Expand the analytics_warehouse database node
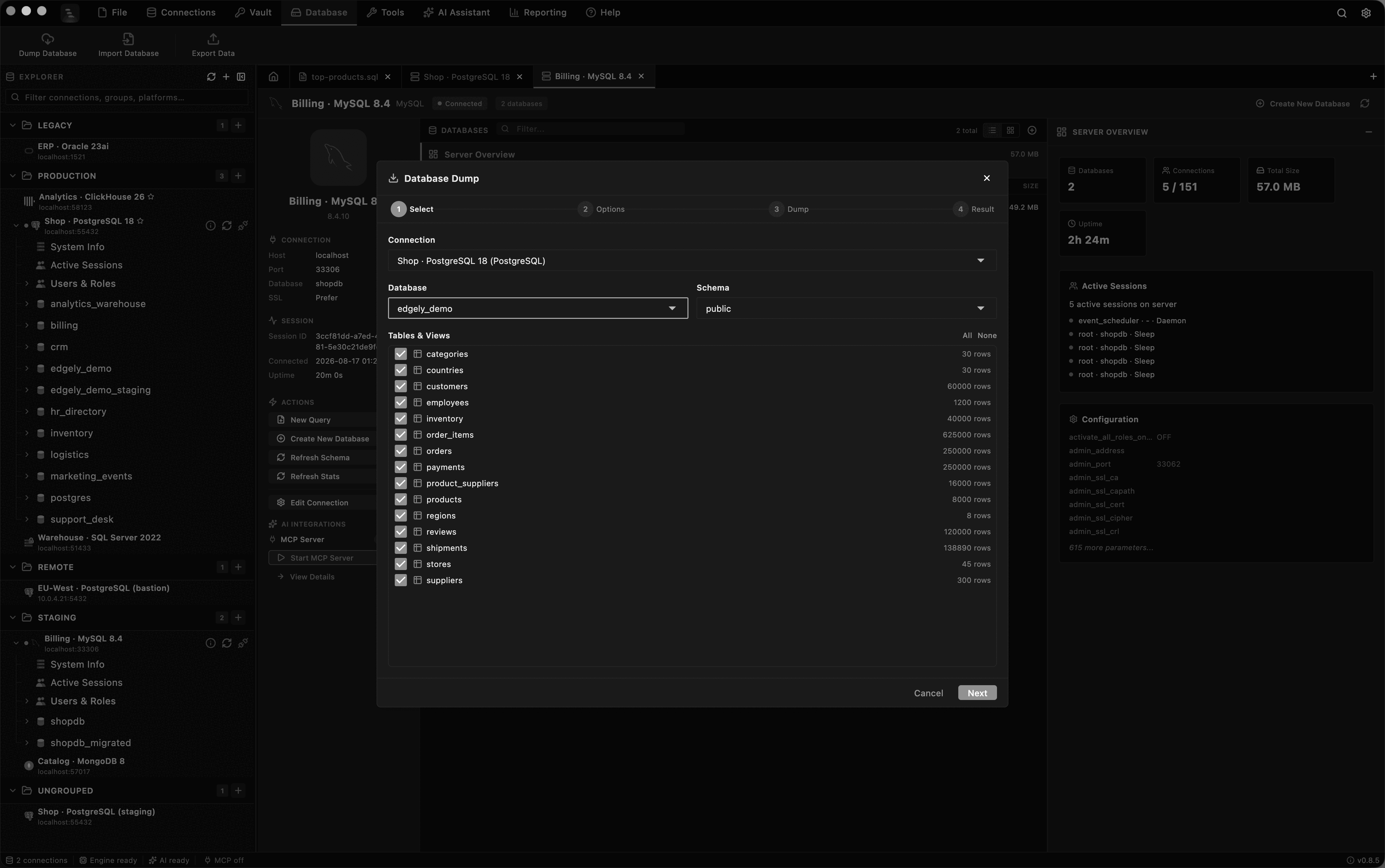This screenshot has height=868, width=1385. [26, 304]
